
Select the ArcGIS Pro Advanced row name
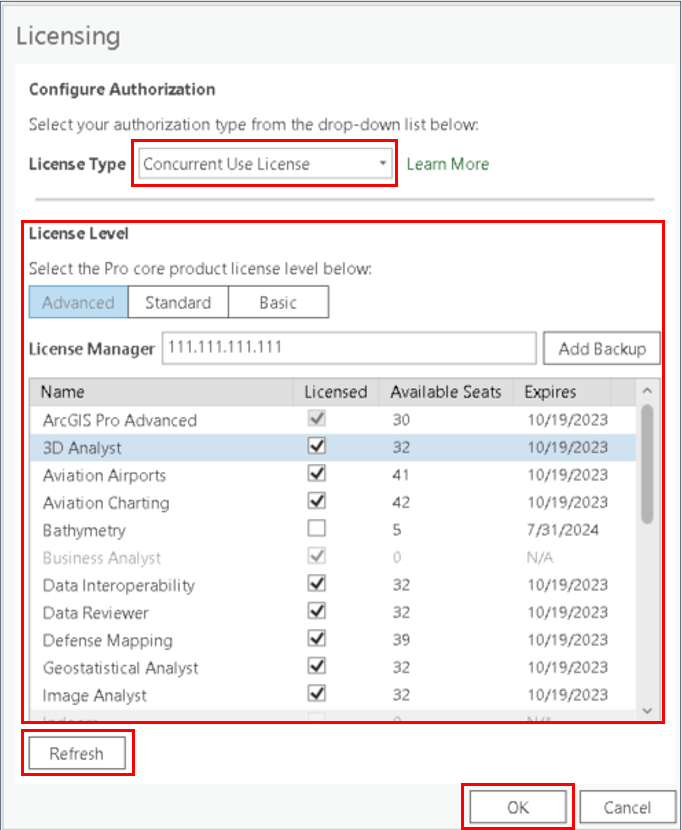(120, 420)
